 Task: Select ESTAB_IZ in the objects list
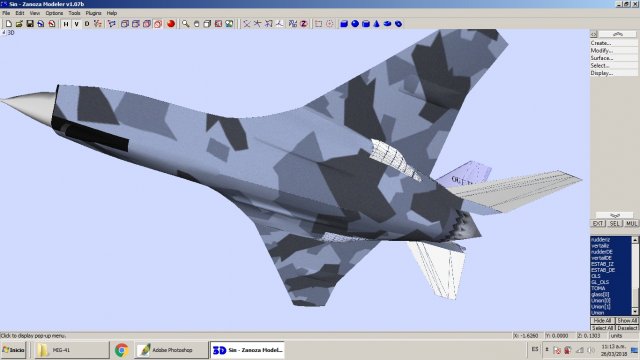pos(602,264)
